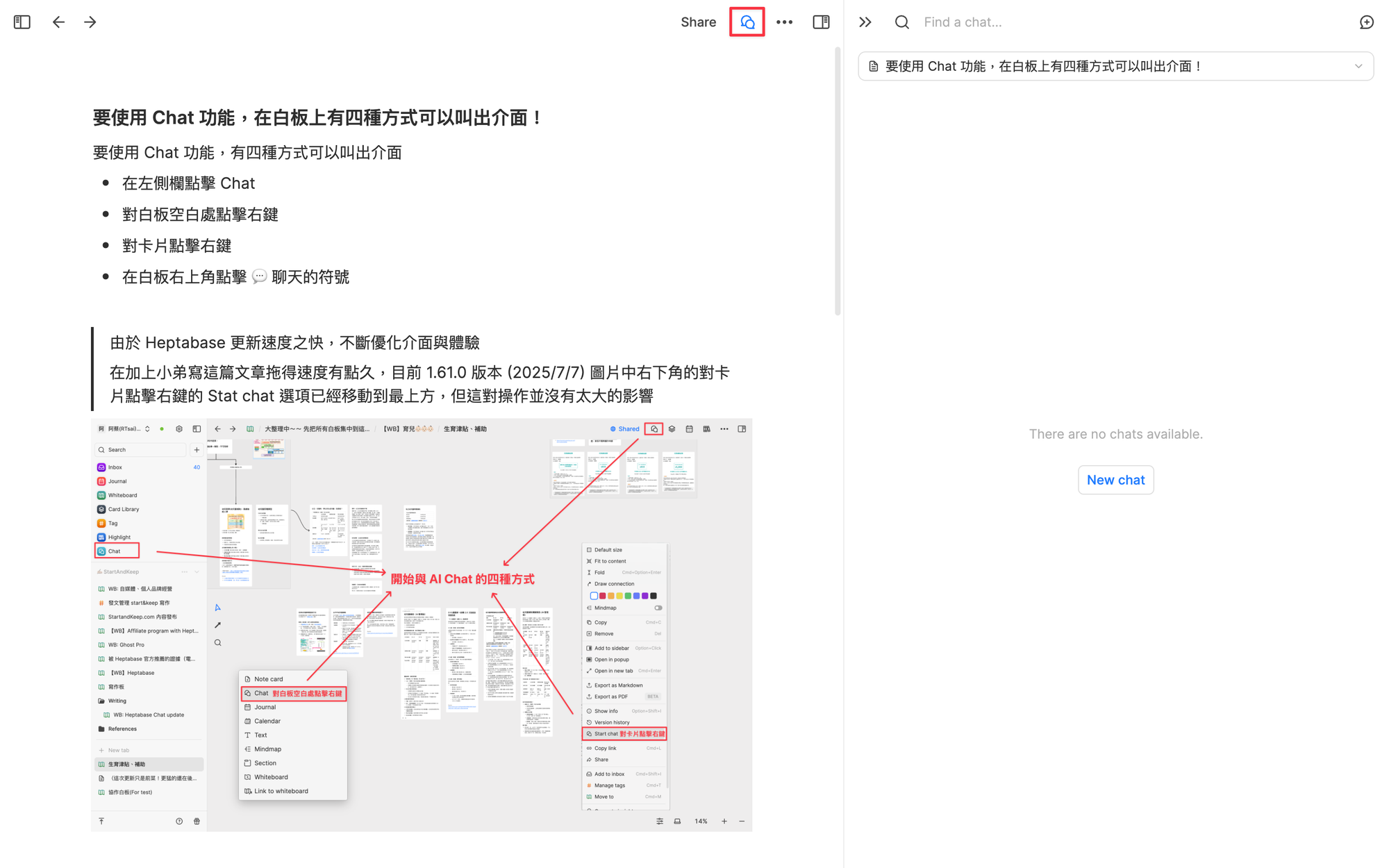Screen dimensions: 1389x868
Task: Open the three-dot more options menu
Action: (785, 22)
